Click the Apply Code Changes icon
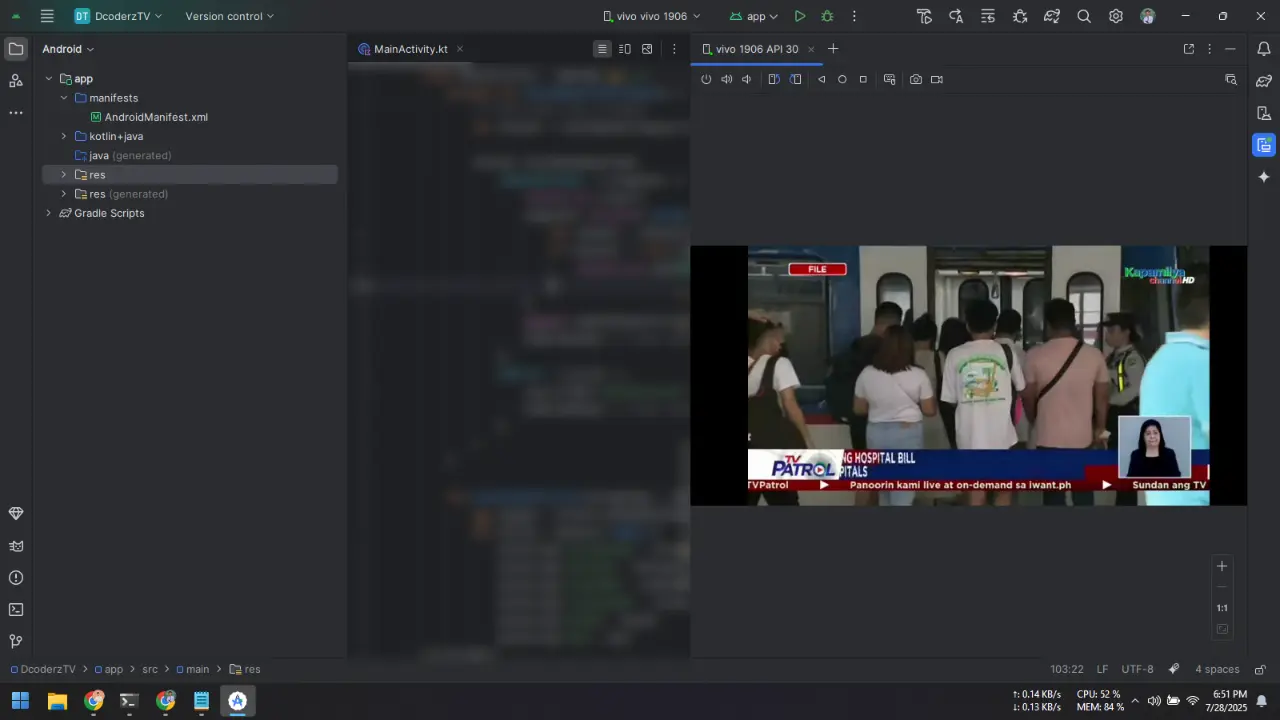The height and width of the screenshot is (720, 1280). point(956,16)
